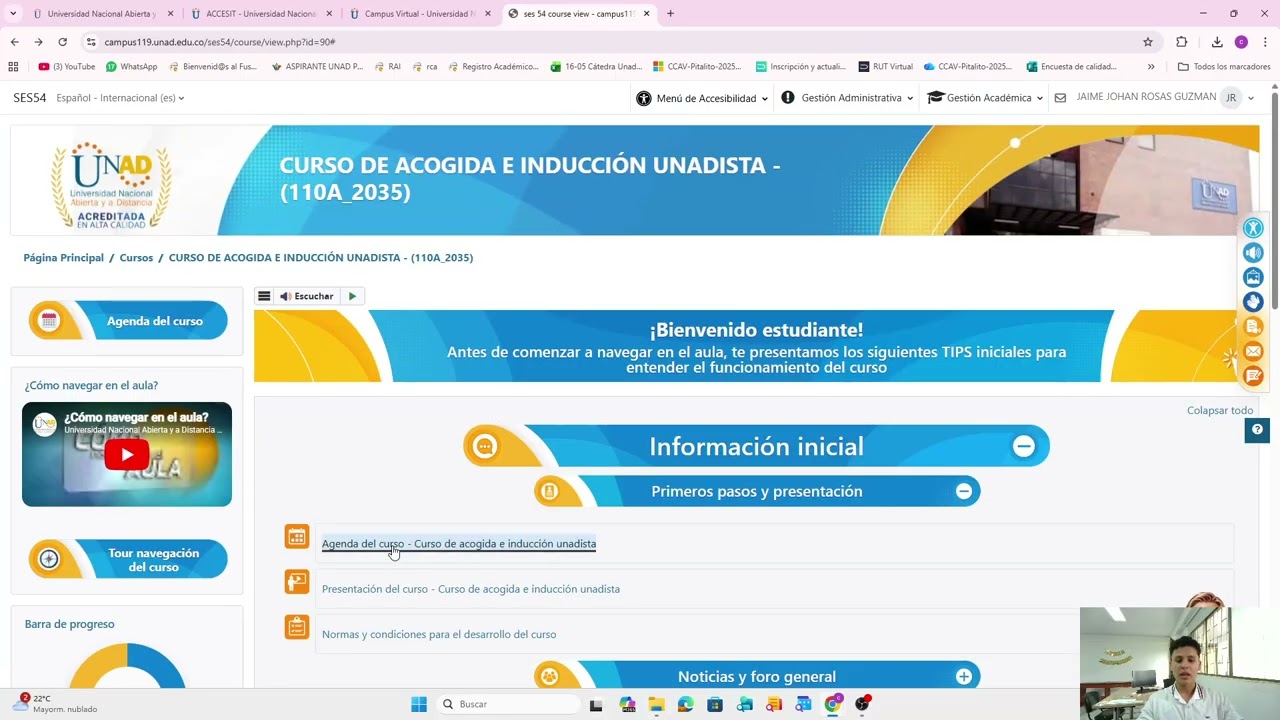Start the Tour navegación del curso

pyautogui.click(x=128, y=560)
